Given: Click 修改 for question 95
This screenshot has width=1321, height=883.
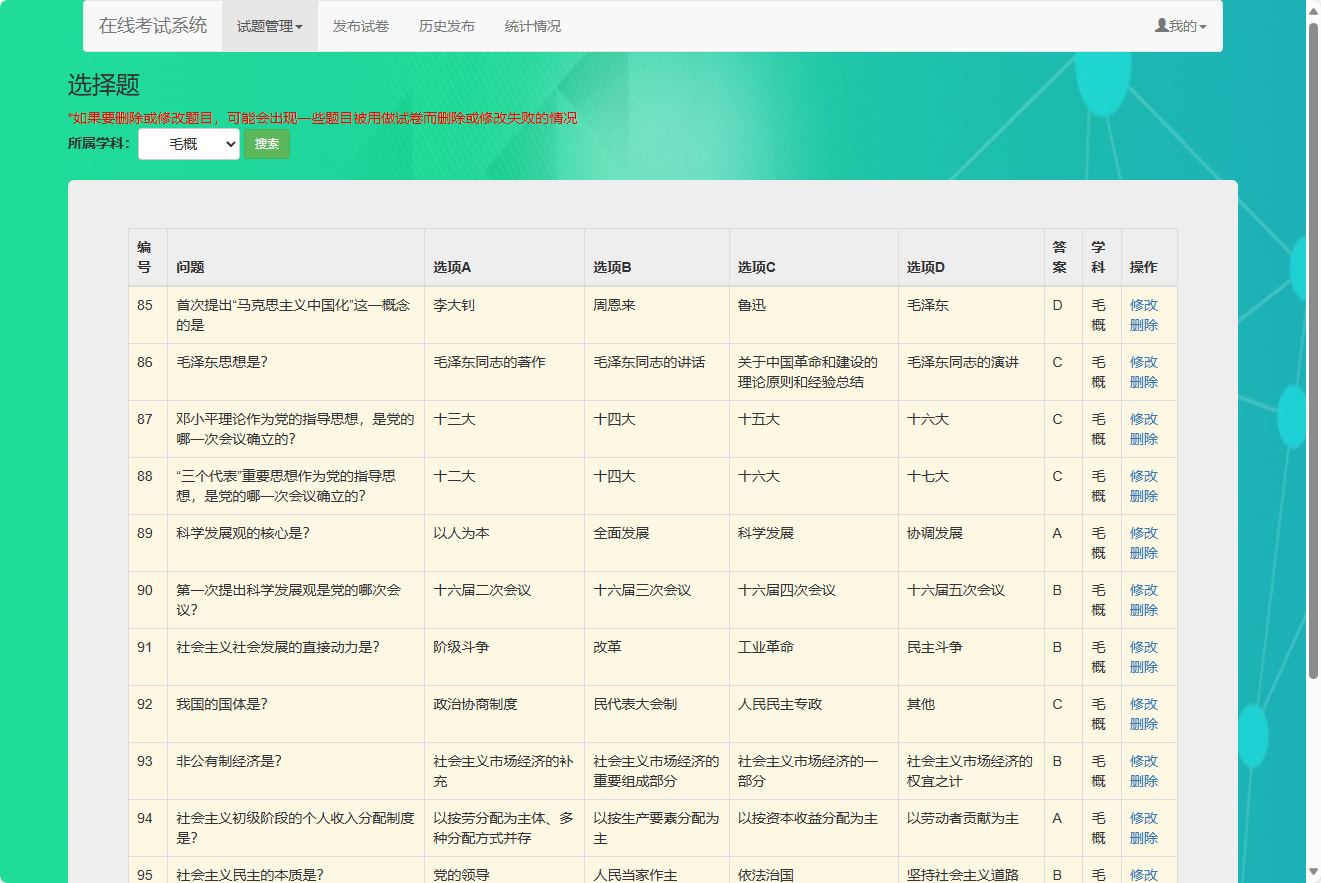Looking at the screenshot, I should click(1143, 874).
